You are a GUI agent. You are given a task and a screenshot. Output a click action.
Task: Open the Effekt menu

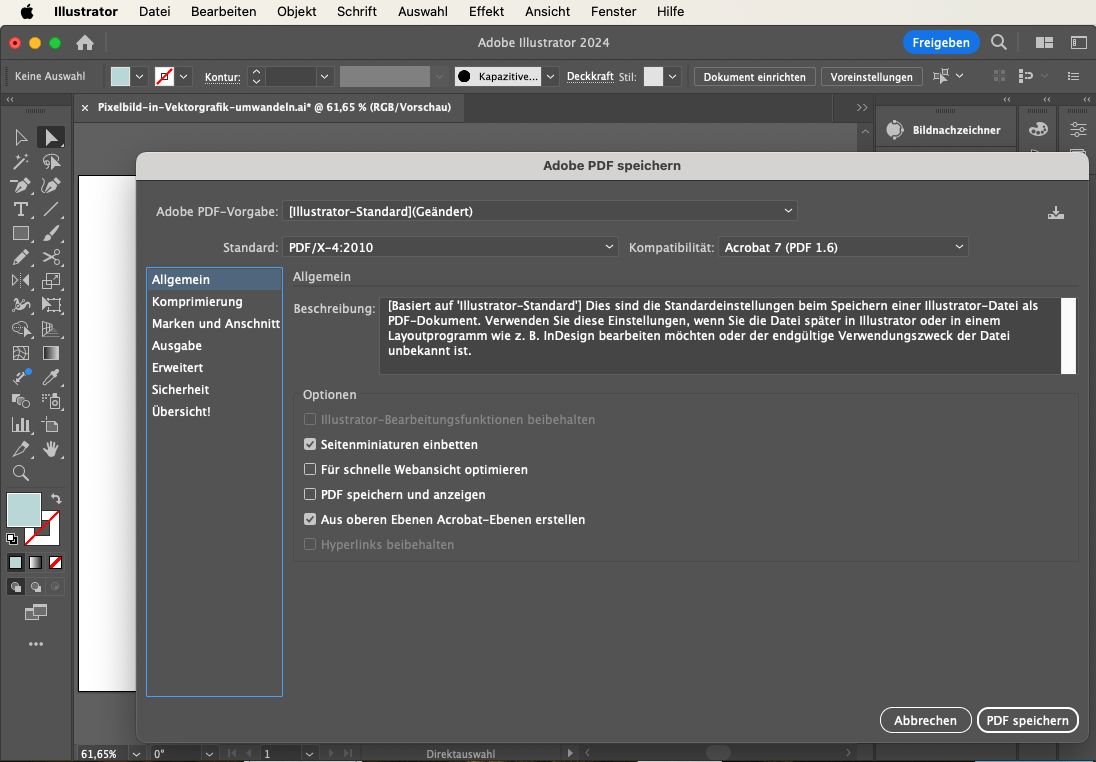click(486, 12)
